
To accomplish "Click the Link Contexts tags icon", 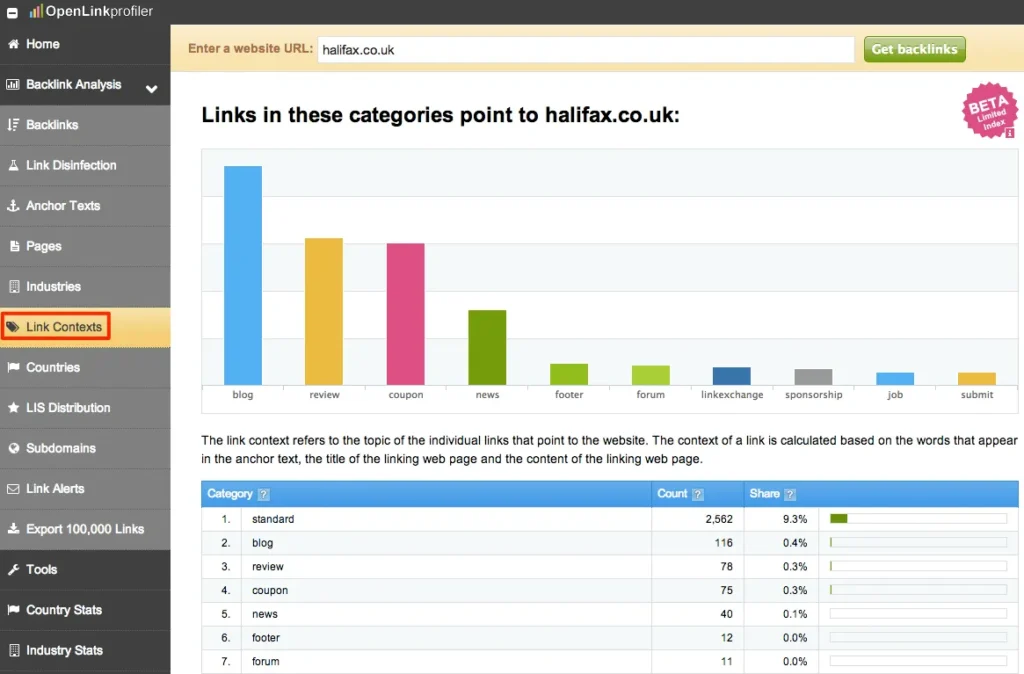I will pos(12,327).
